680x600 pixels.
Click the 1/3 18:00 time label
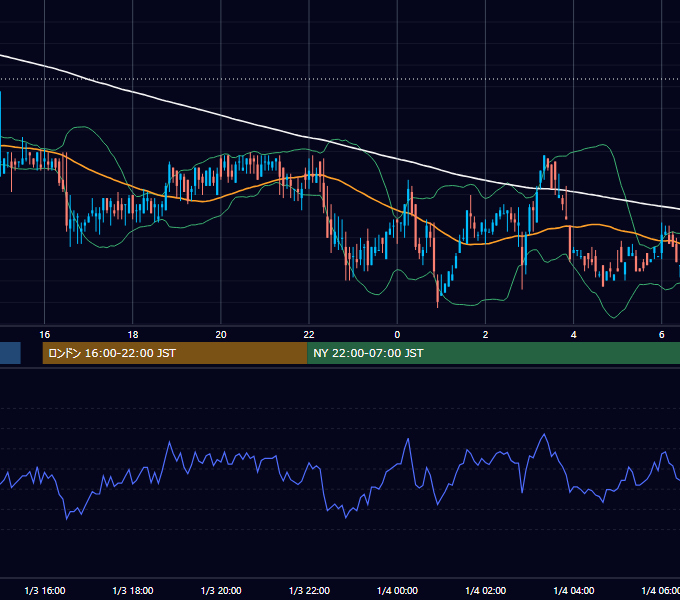click(133, 590)
